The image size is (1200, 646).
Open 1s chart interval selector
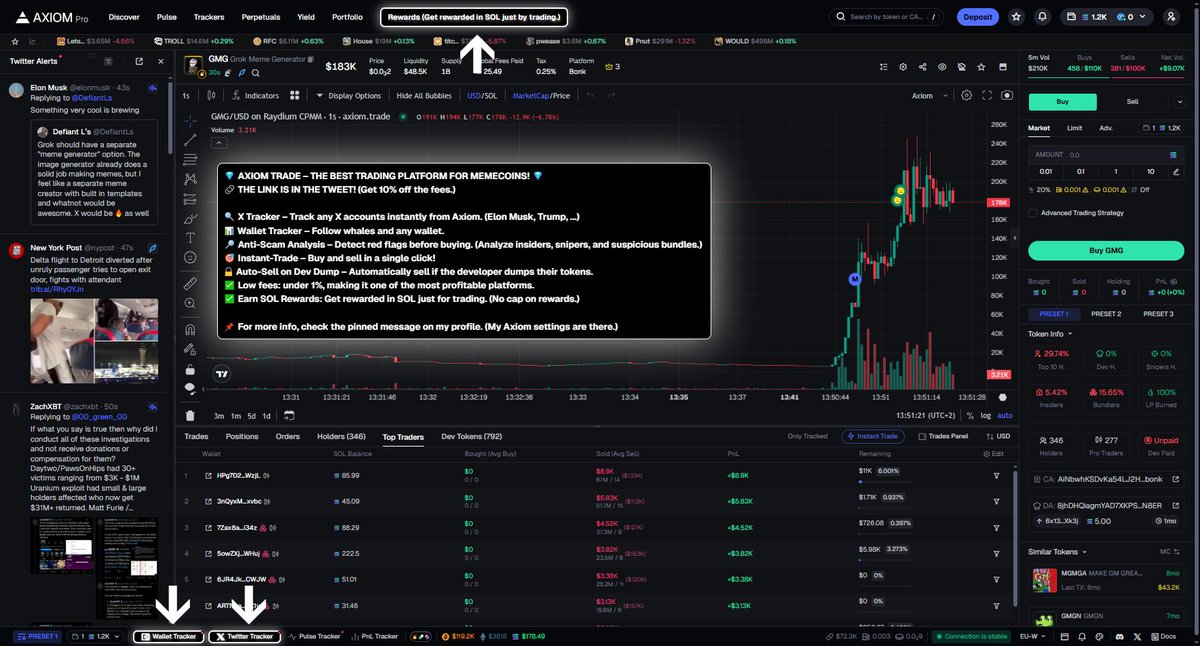(x=186, y=96)
